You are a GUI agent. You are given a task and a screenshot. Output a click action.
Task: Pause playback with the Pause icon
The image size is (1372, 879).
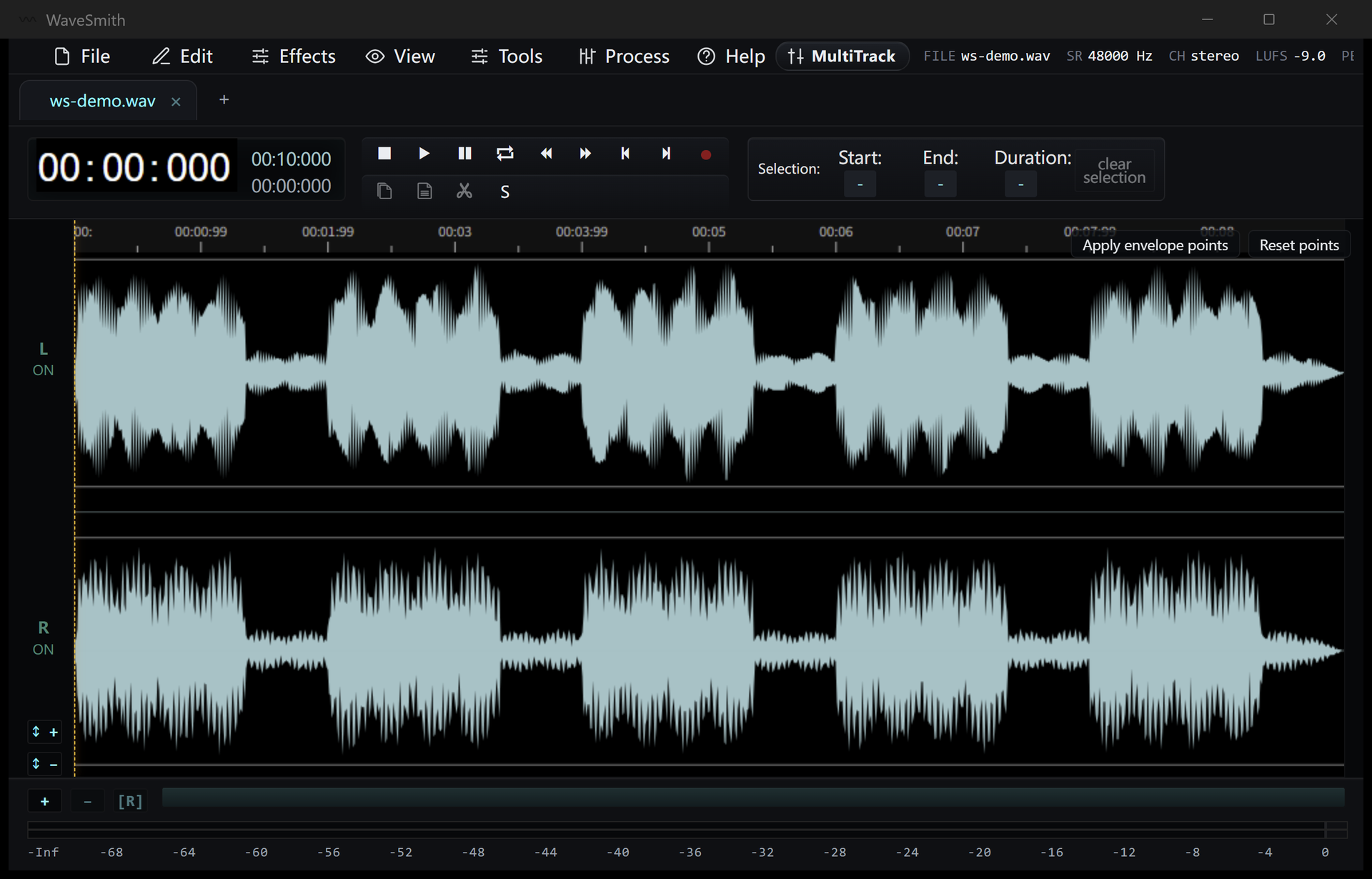pos(464,154)
